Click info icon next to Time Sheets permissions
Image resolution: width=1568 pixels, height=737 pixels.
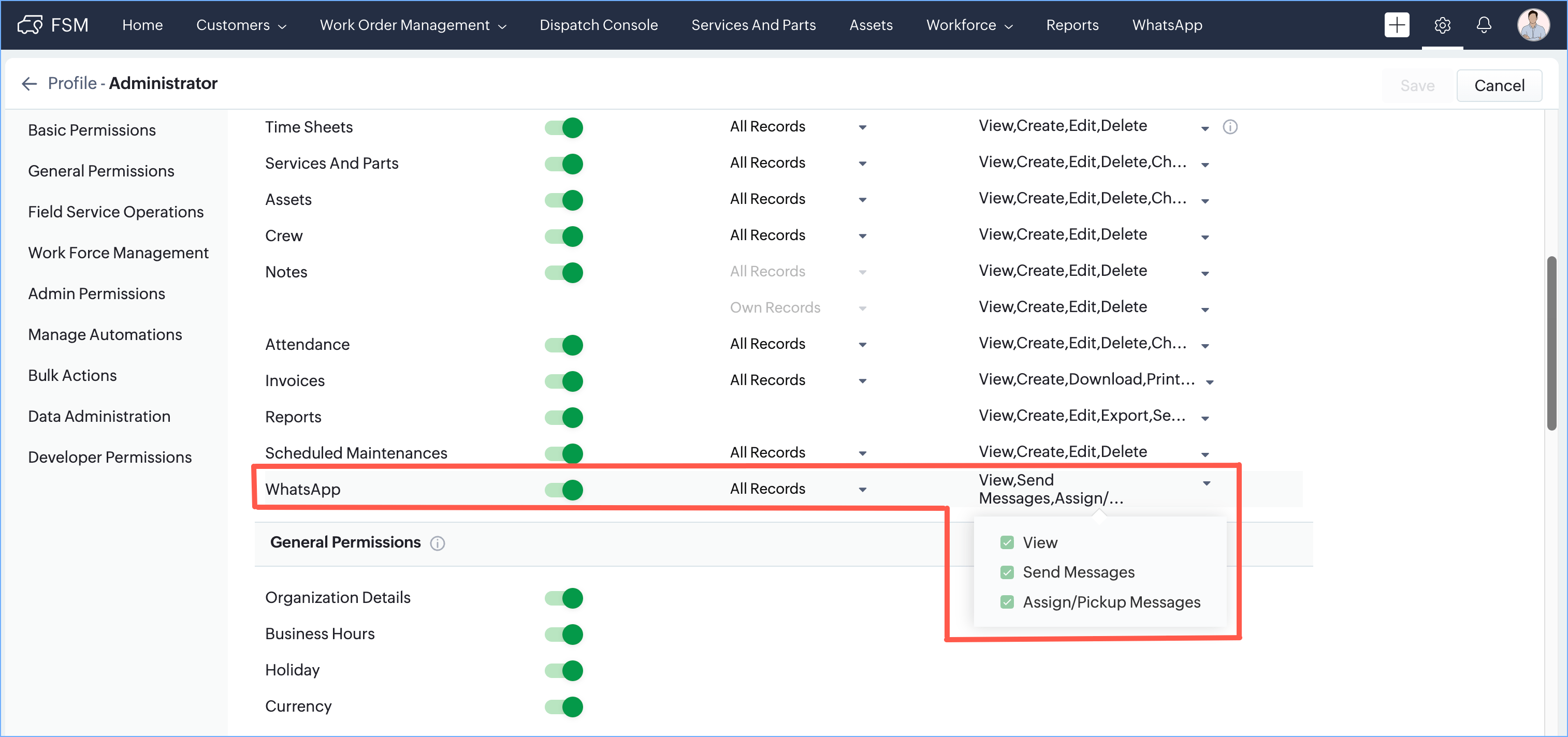1229,127
